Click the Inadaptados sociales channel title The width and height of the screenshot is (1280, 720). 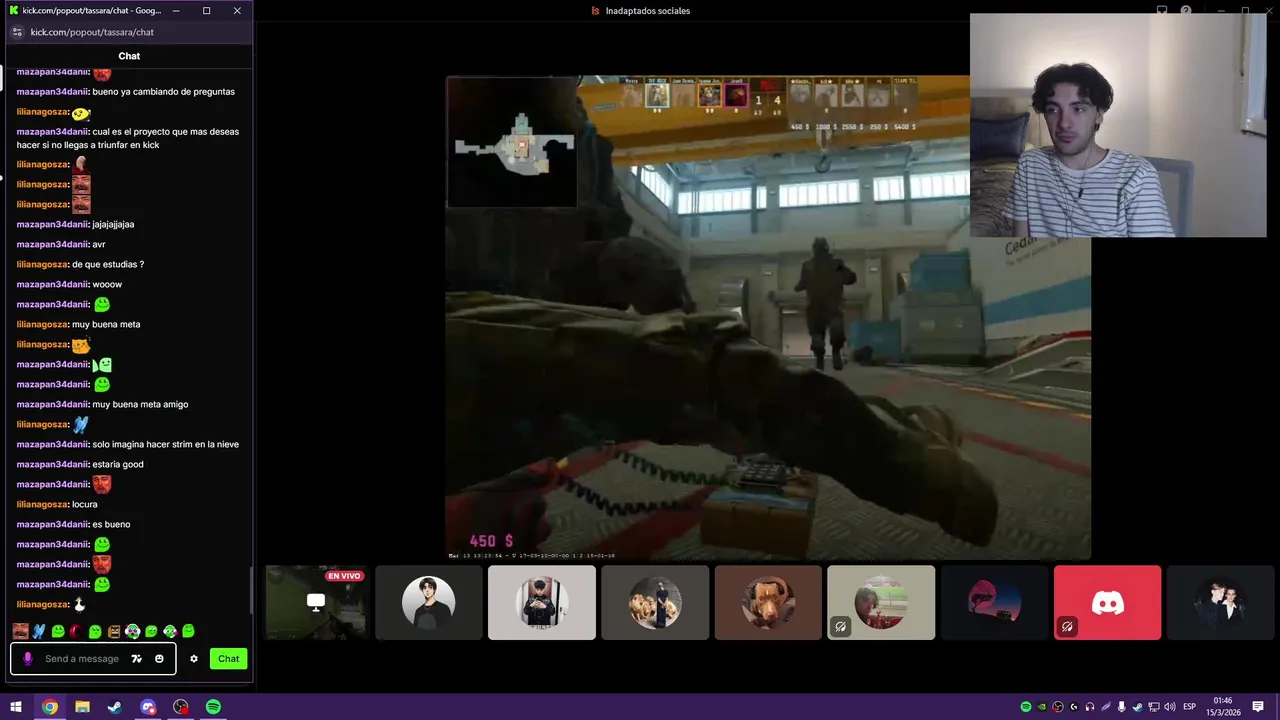[647, 11]
